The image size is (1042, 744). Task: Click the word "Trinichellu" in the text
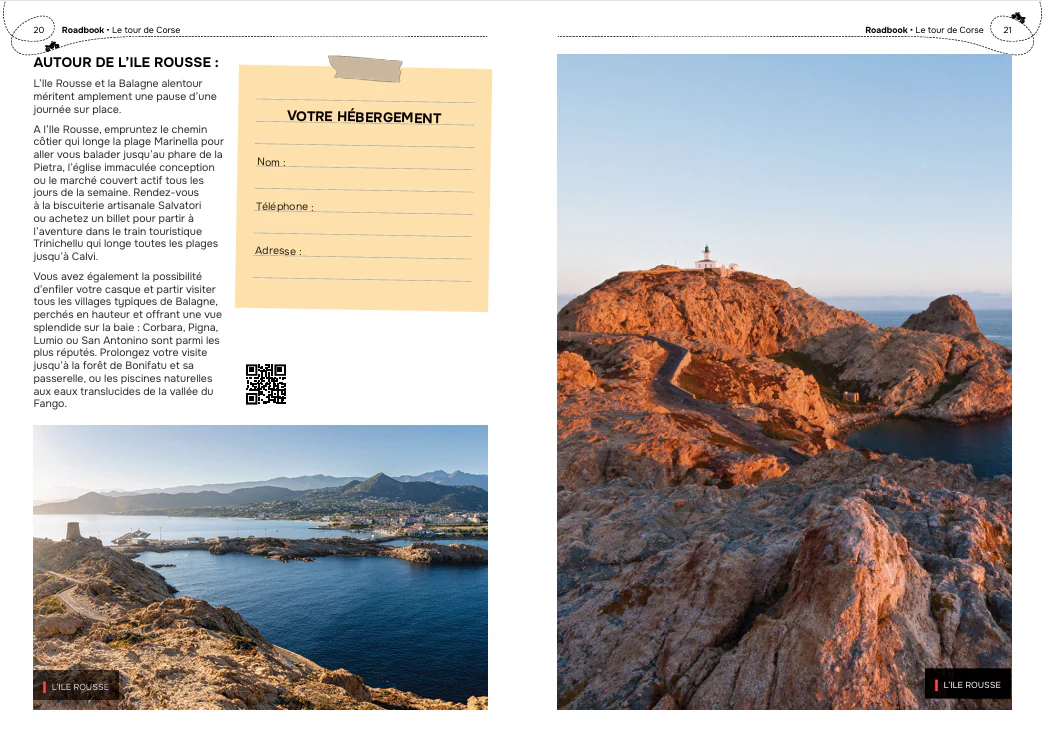click(58, 244)
